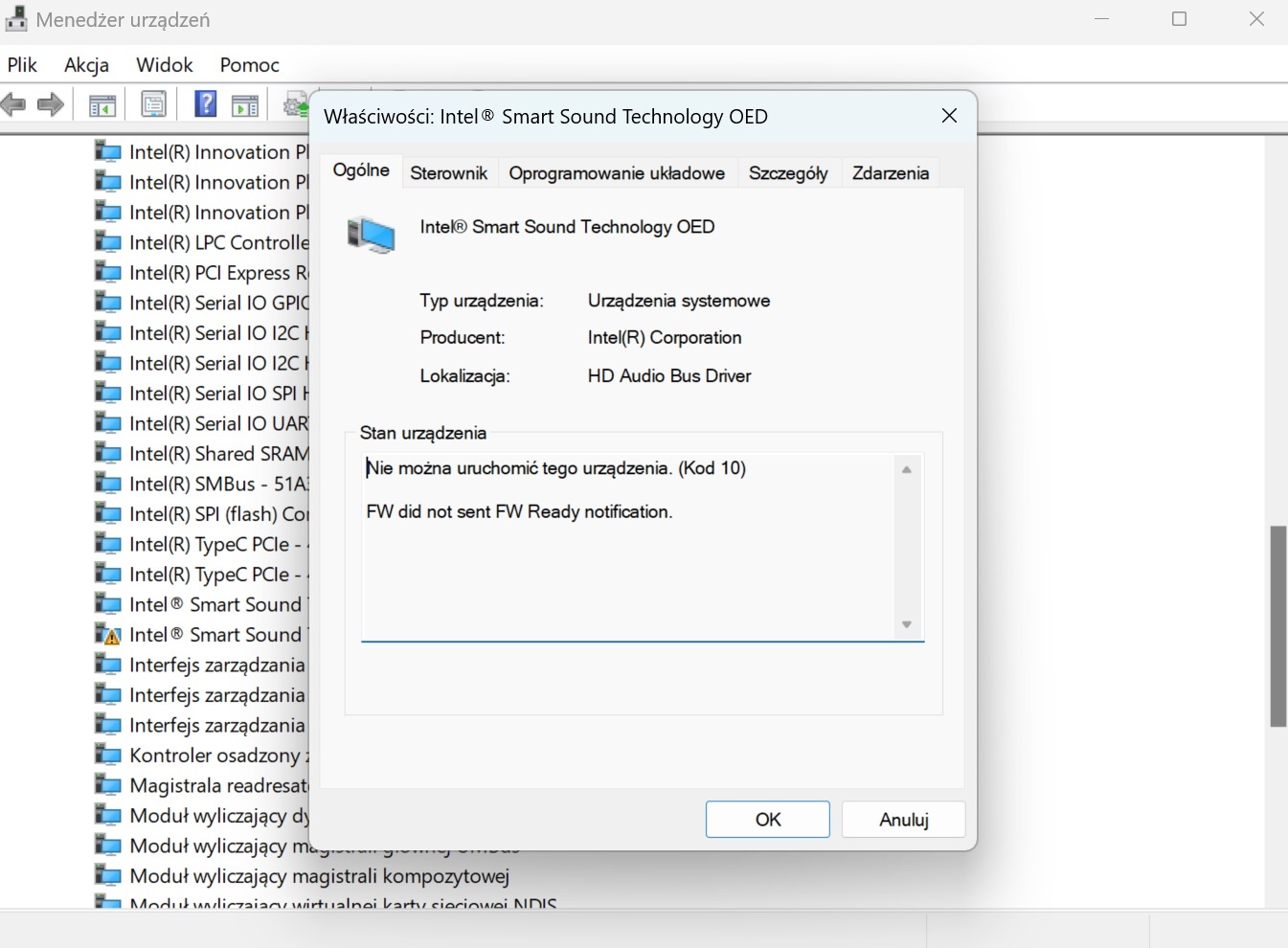Toggle the show/hide console tree toolbar icon
Screen dimensions: 1288x948
click(x=102, y=105)
